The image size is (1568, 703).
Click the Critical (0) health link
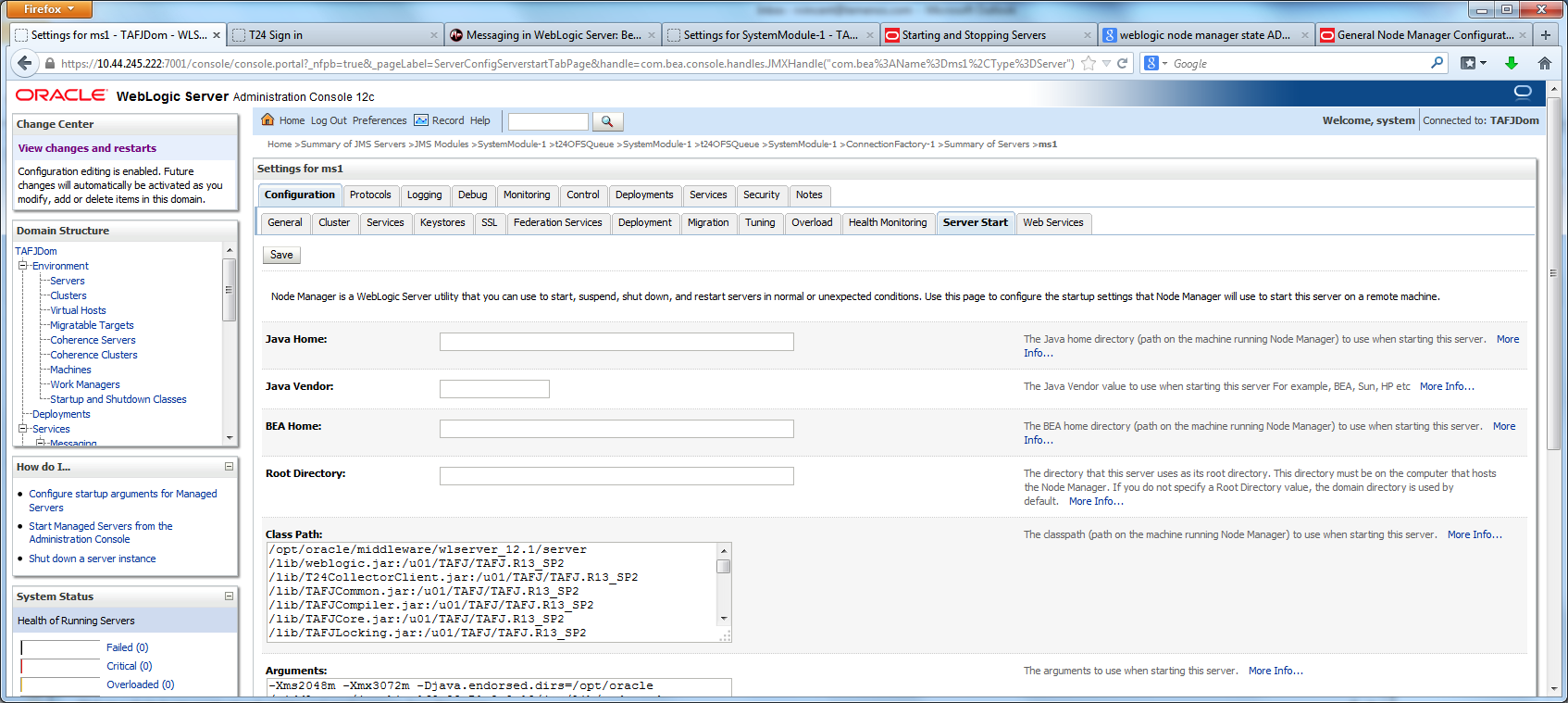[x=129, y=666]
